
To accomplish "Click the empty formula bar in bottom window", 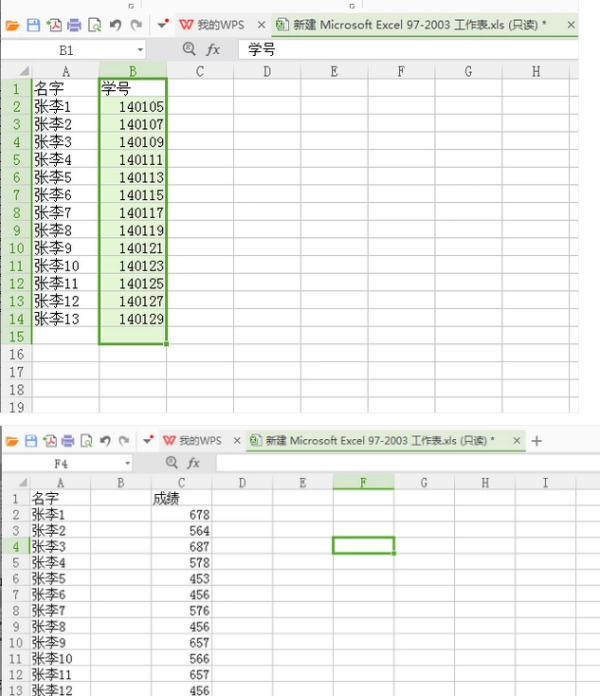I will pos(408,463).
